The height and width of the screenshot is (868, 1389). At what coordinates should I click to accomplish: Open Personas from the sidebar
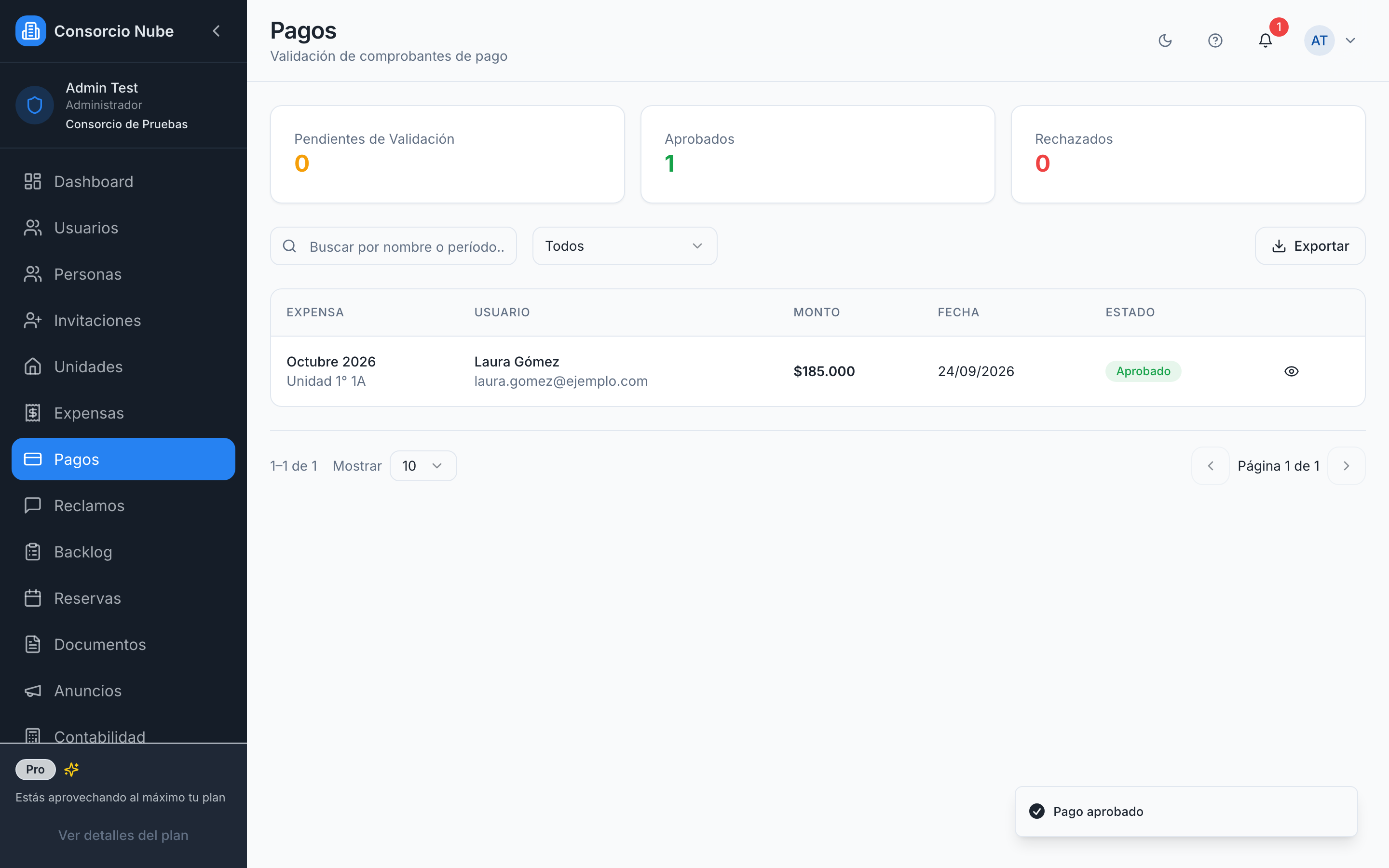point(123,274)
